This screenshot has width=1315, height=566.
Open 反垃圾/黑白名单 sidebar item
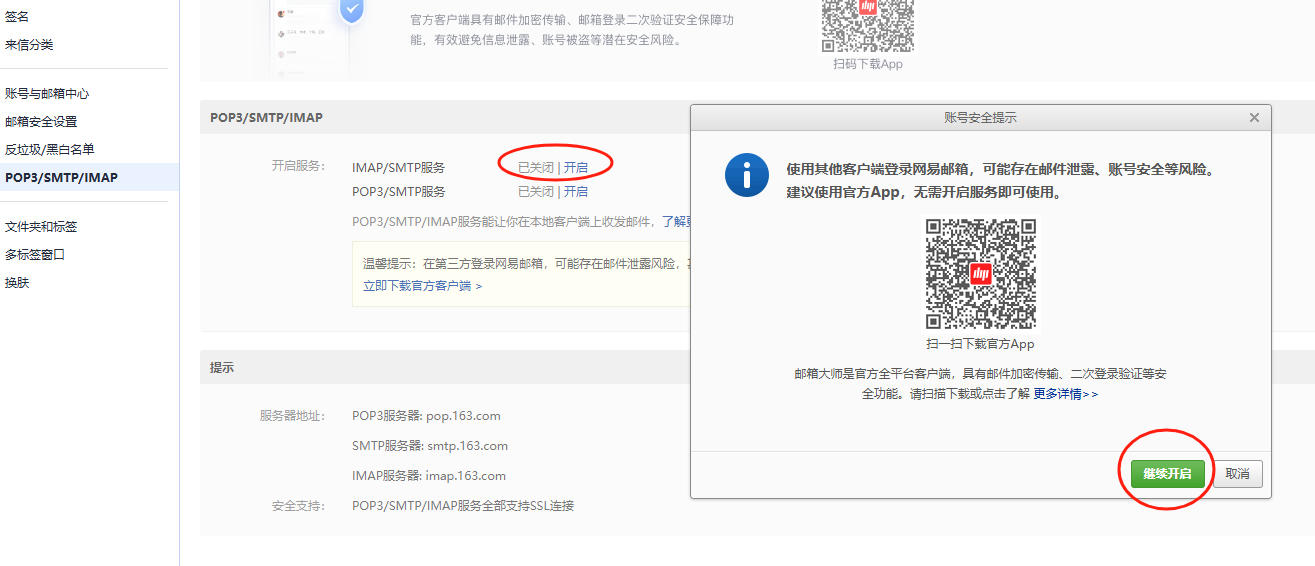[50, 149]
